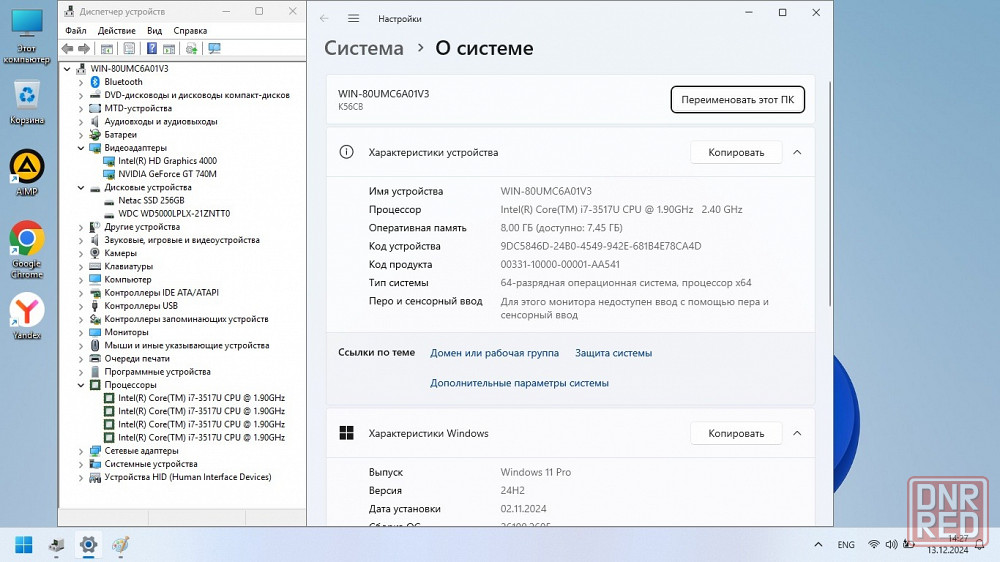
Task: Click the Properties icon in Device Manager toolbar
Action: (129, 48)
